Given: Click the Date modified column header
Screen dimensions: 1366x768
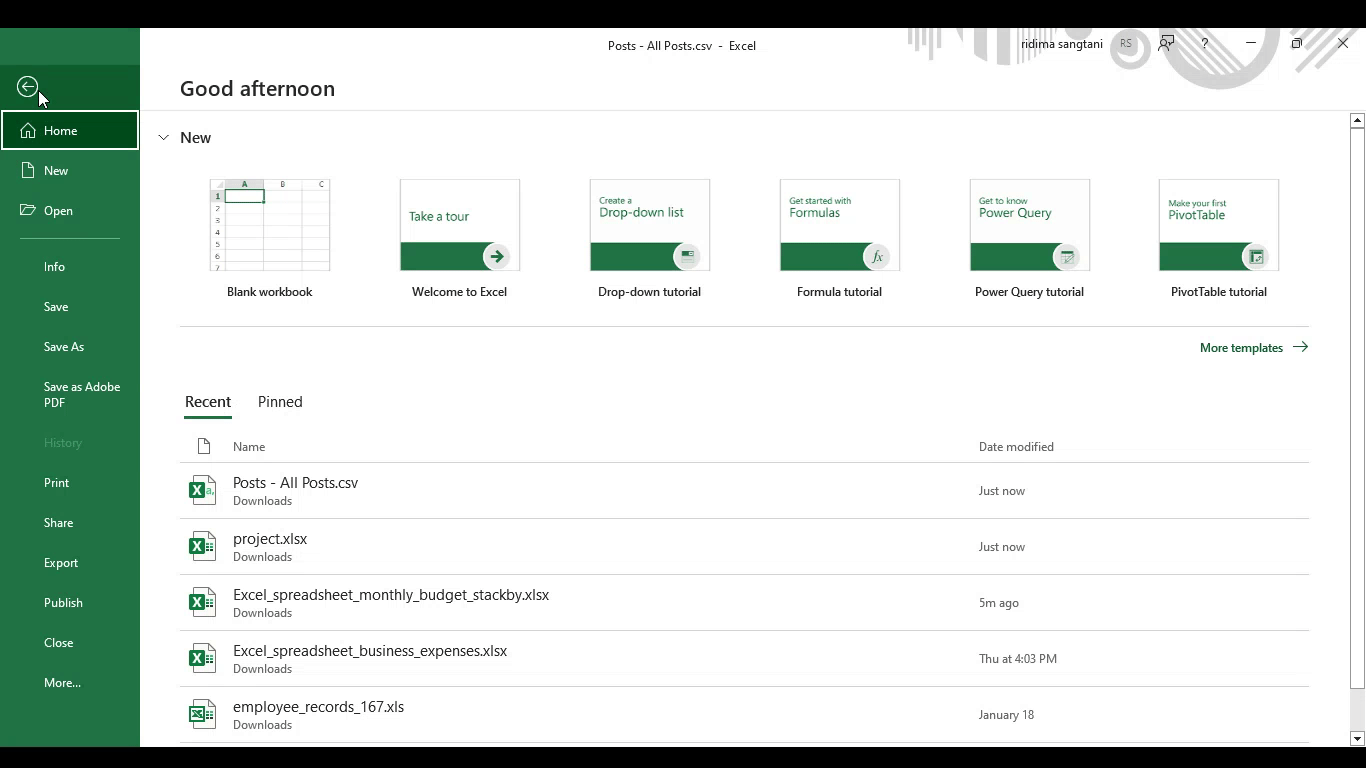Looking at the screenshot, I should click(1016, 447).
